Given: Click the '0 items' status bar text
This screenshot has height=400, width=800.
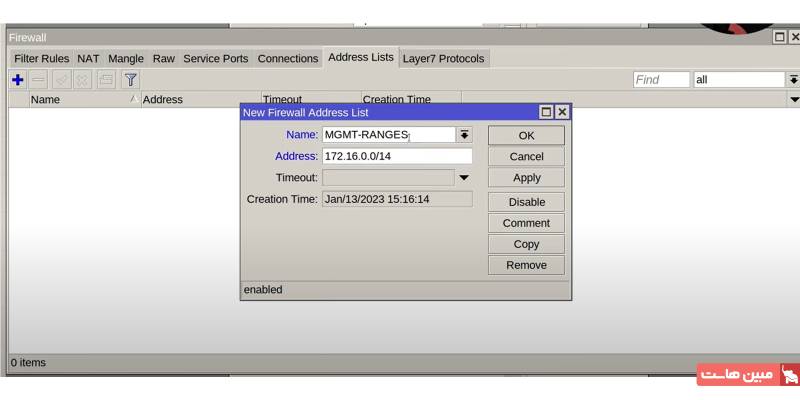Looking at the screenshot, I should [28, 363].
